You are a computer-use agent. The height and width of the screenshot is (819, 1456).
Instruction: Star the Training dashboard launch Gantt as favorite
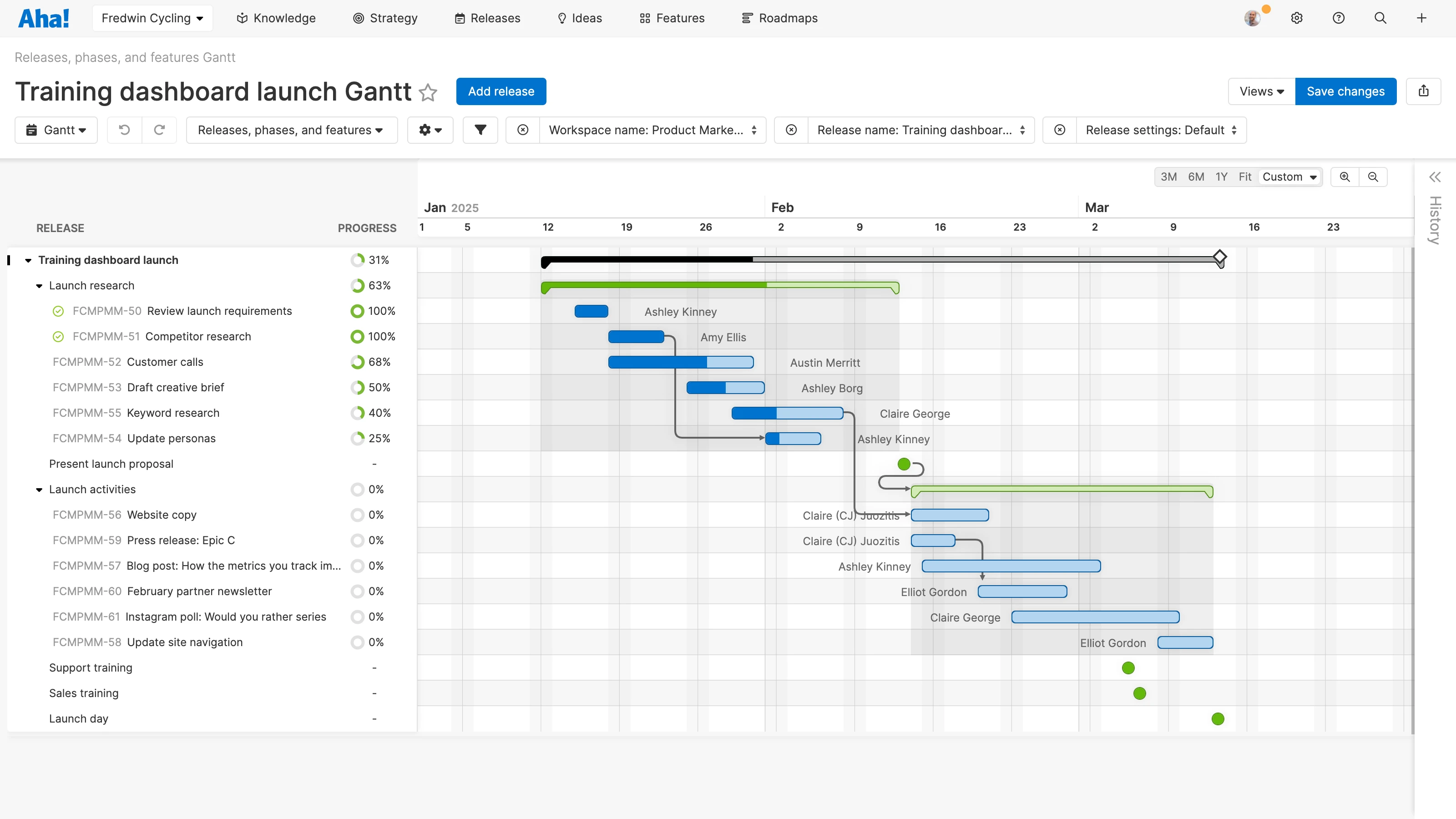(x=428, y=93)
